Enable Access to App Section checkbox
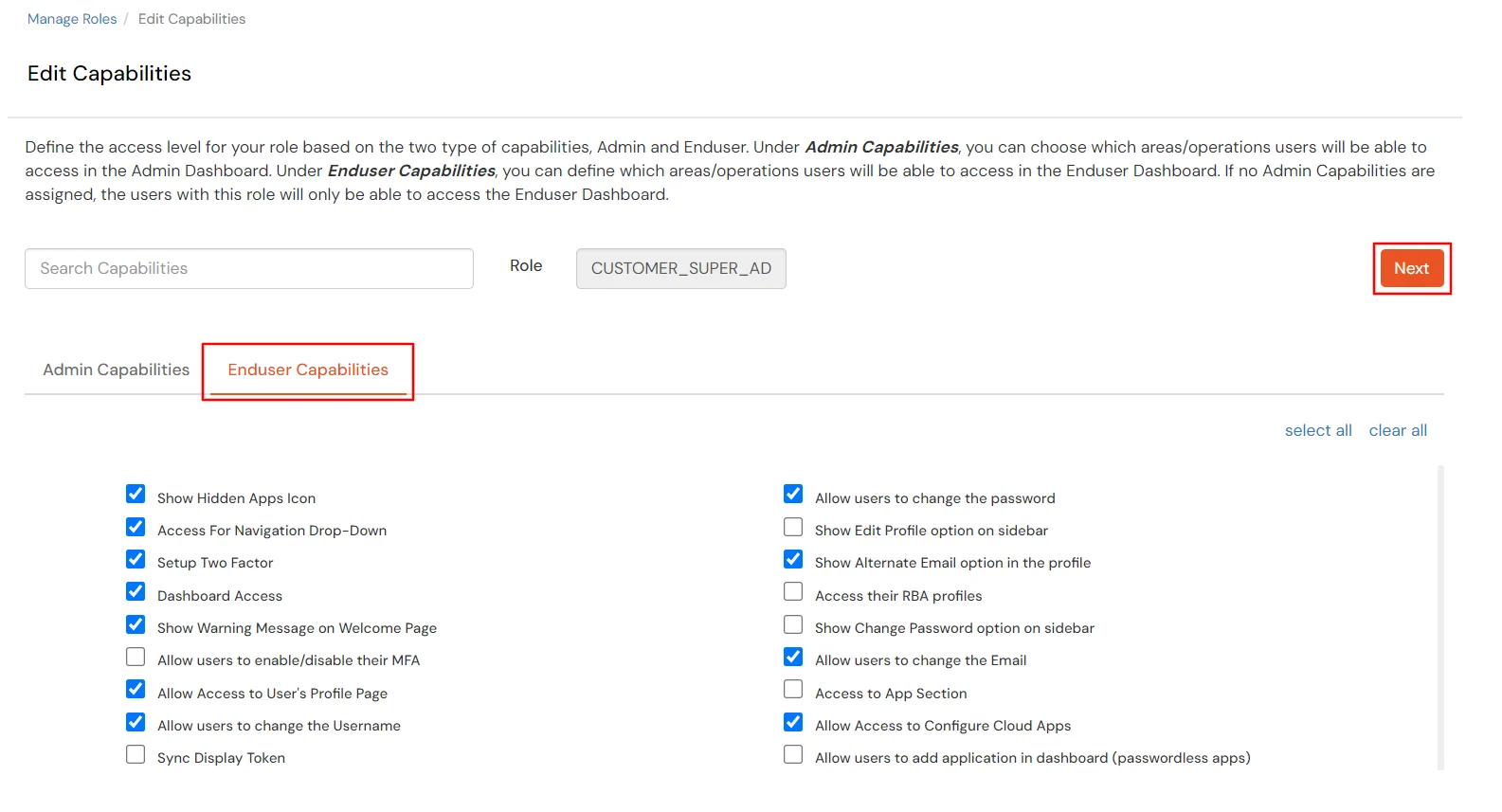This screenshot has width=1502, height=812. point(793,690)
